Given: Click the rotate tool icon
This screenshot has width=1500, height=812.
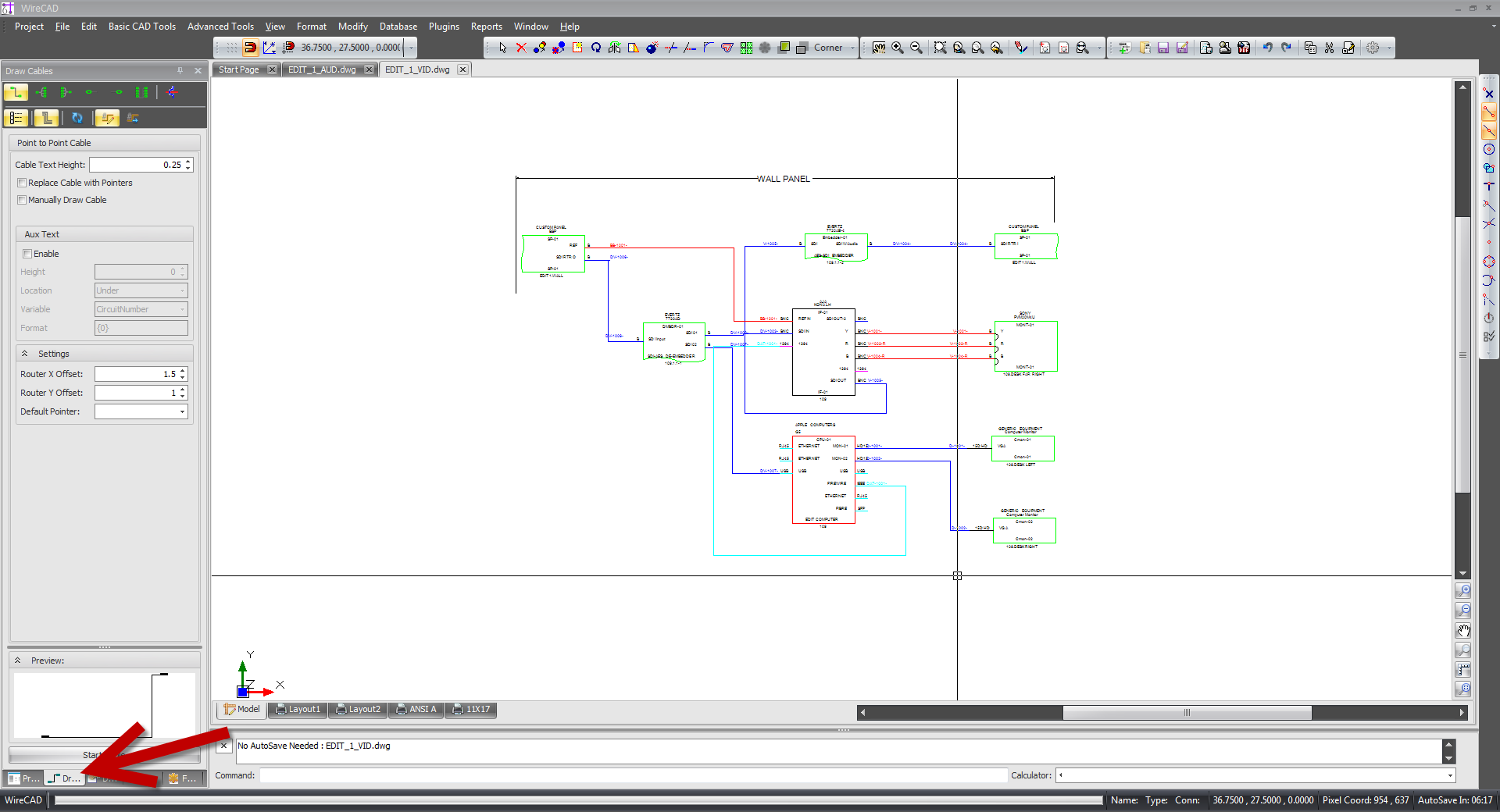Looking at the screenshot, I should tap(596, 48).
